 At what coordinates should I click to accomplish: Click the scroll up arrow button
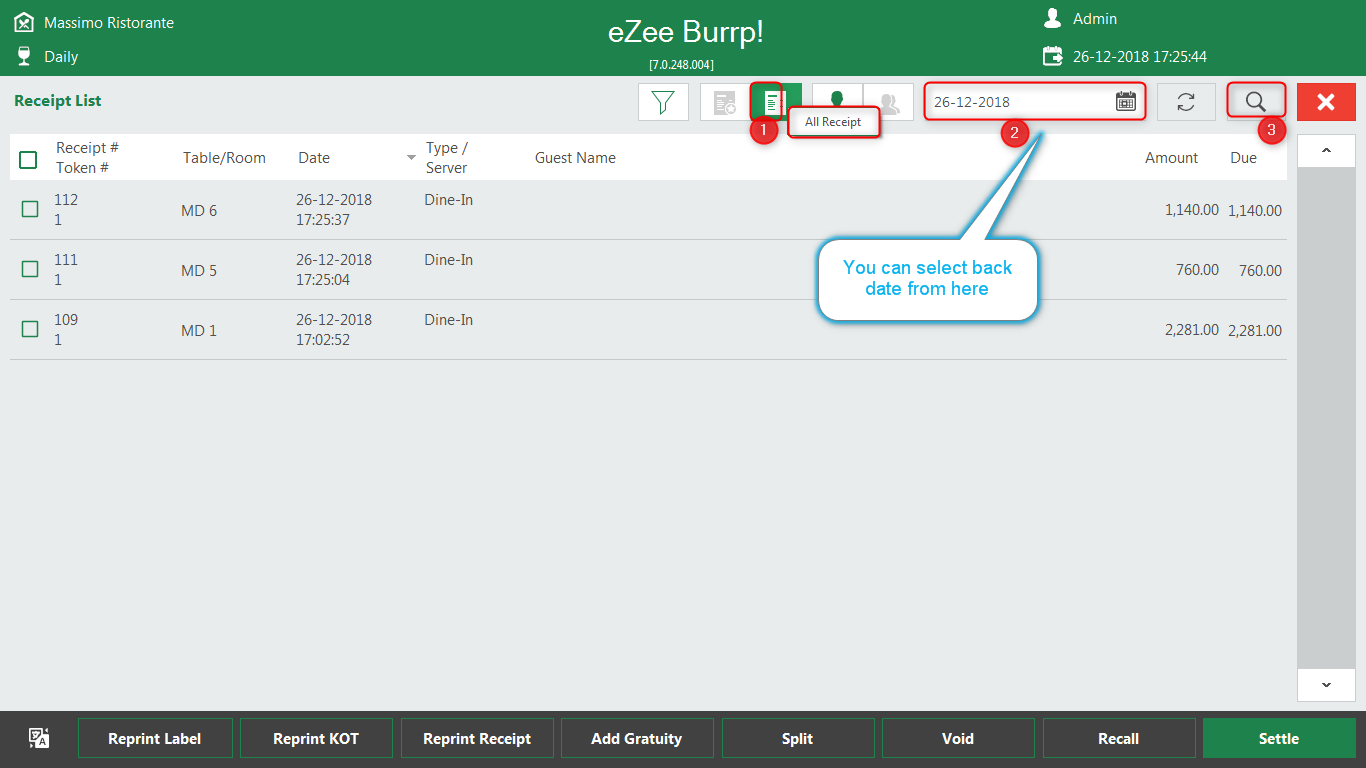pos(1326,151)
